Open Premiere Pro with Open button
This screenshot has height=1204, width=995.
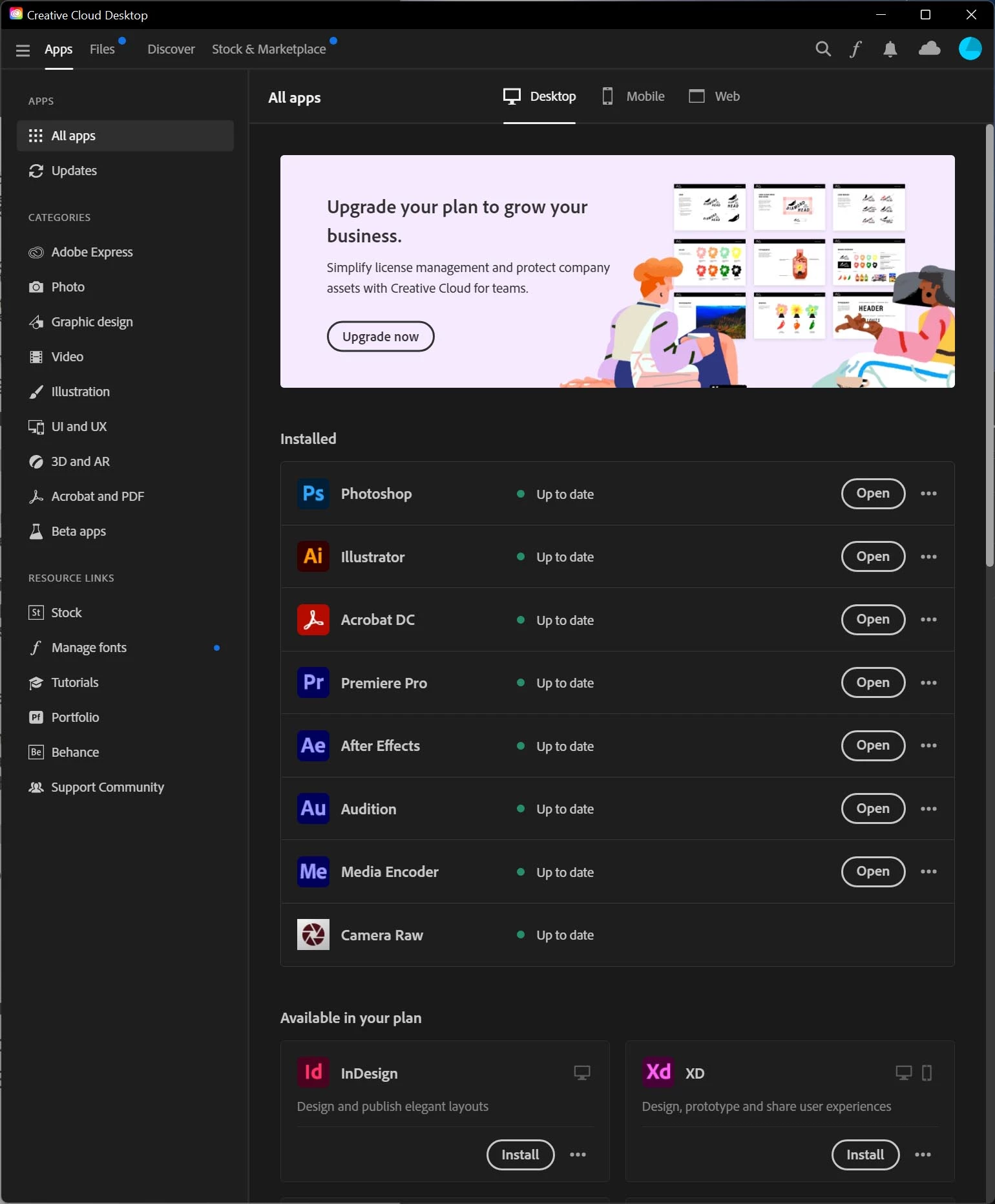coord(873,682)
